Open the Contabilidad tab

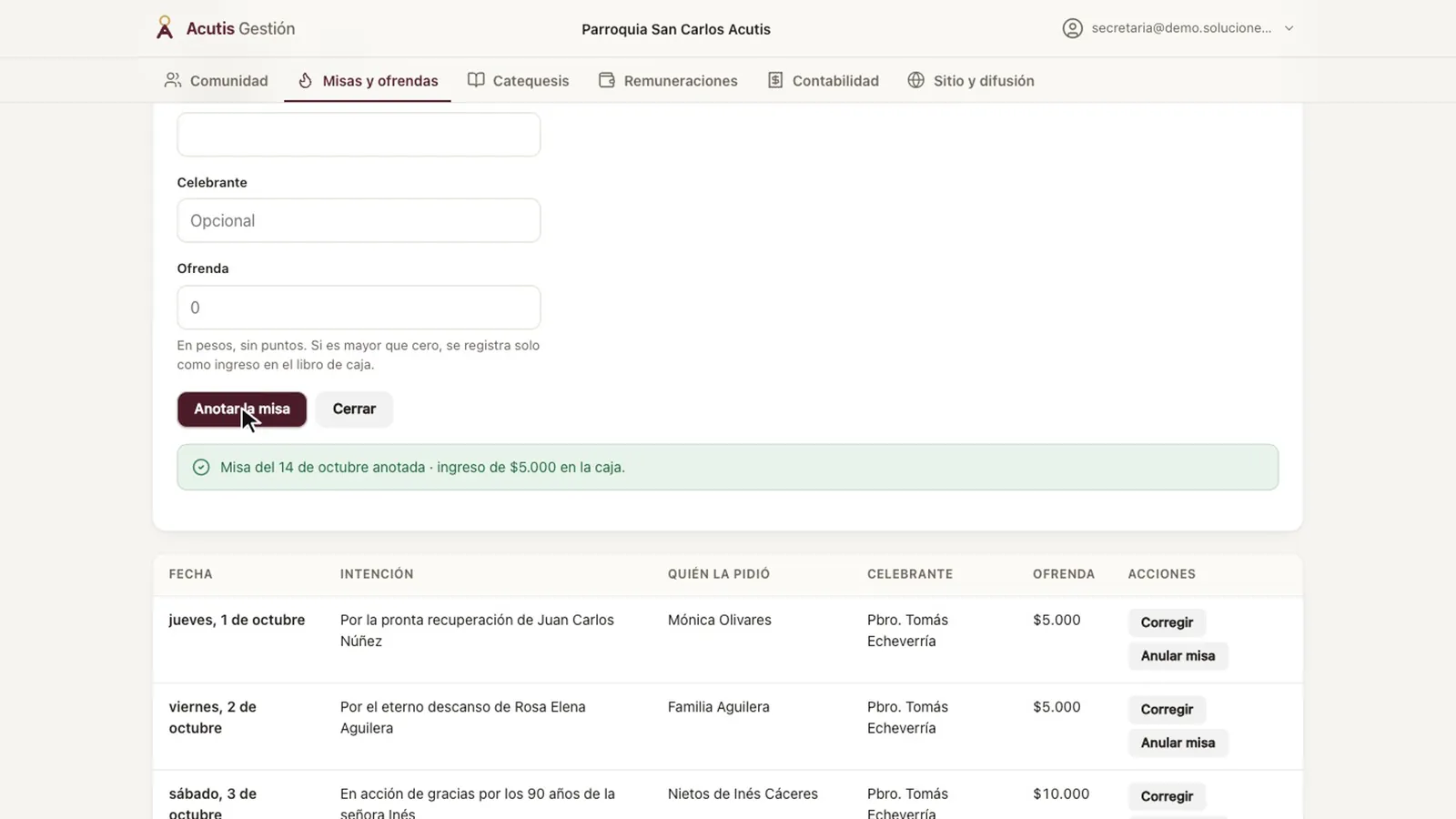click(823, 80)
